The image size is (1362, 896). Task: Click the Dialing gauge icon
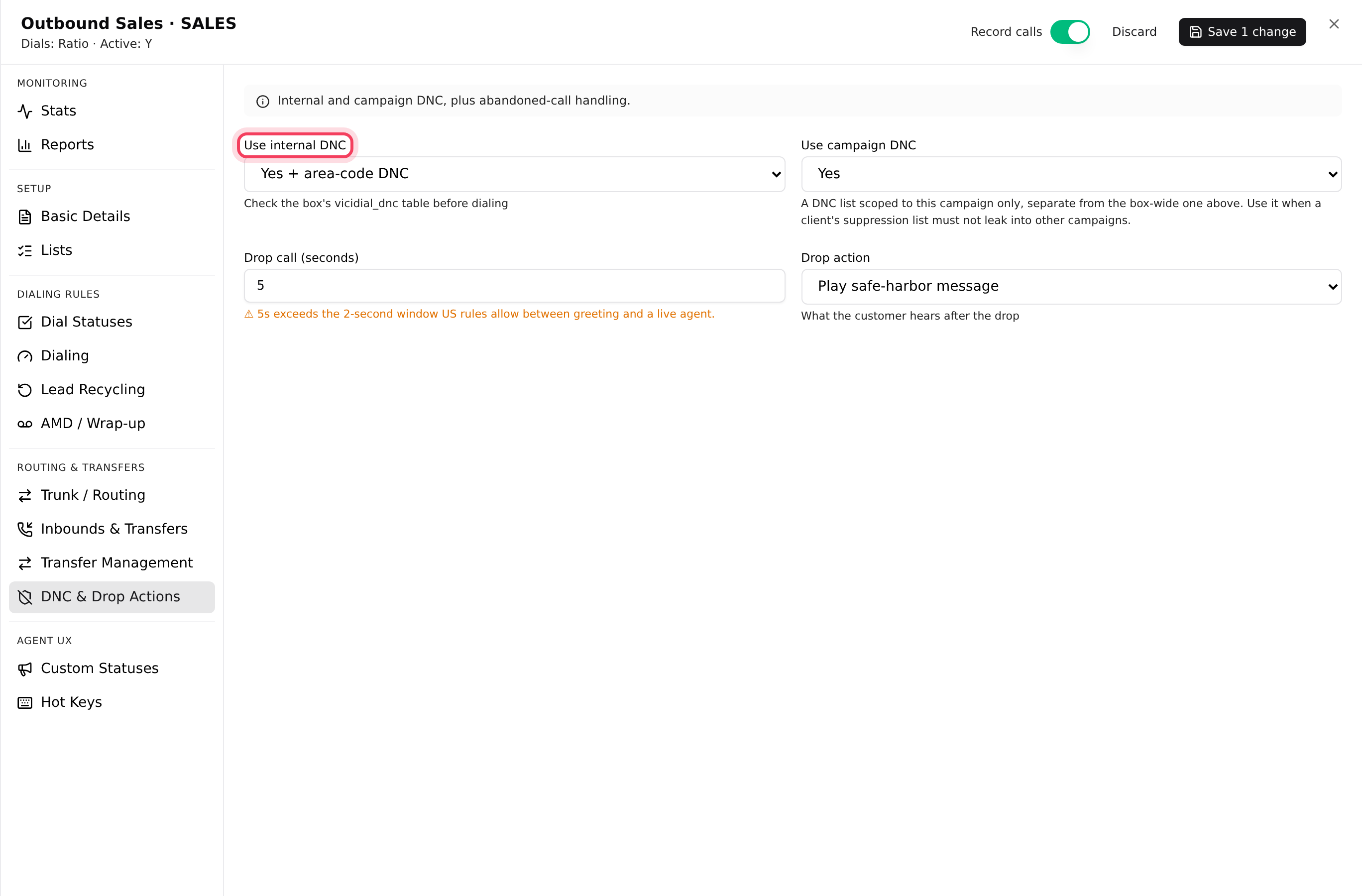point(24,356)
